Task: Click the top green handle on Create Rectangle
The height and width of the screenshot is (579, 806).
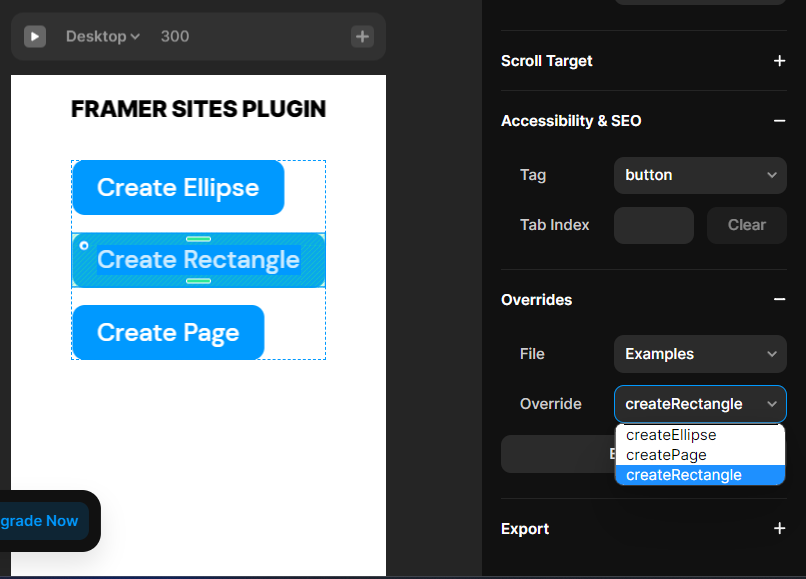Action: pyautogui.click(x=198, y=239)
